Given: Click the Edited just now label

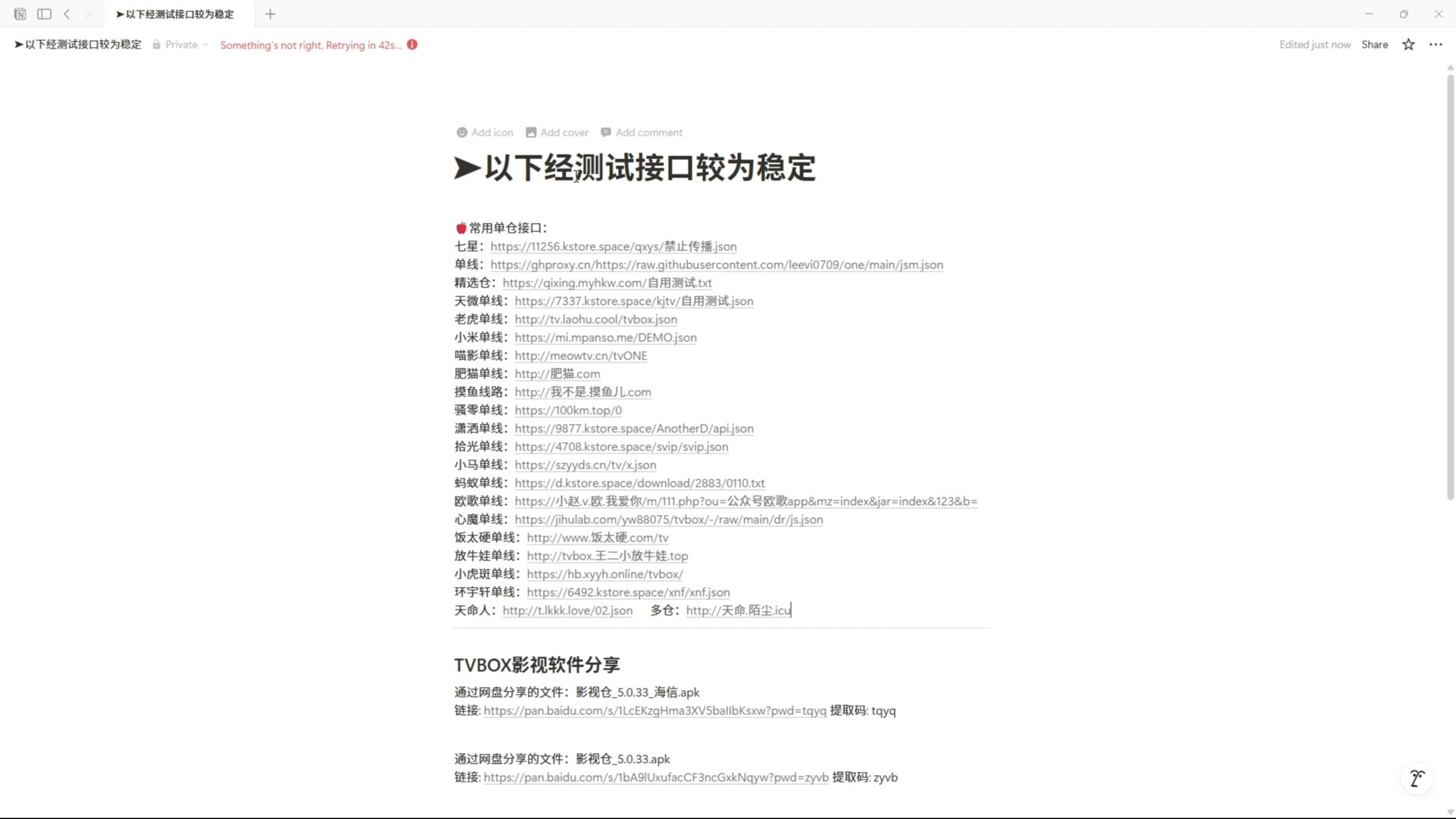Looking at the screenshot, I should 1315,45.
